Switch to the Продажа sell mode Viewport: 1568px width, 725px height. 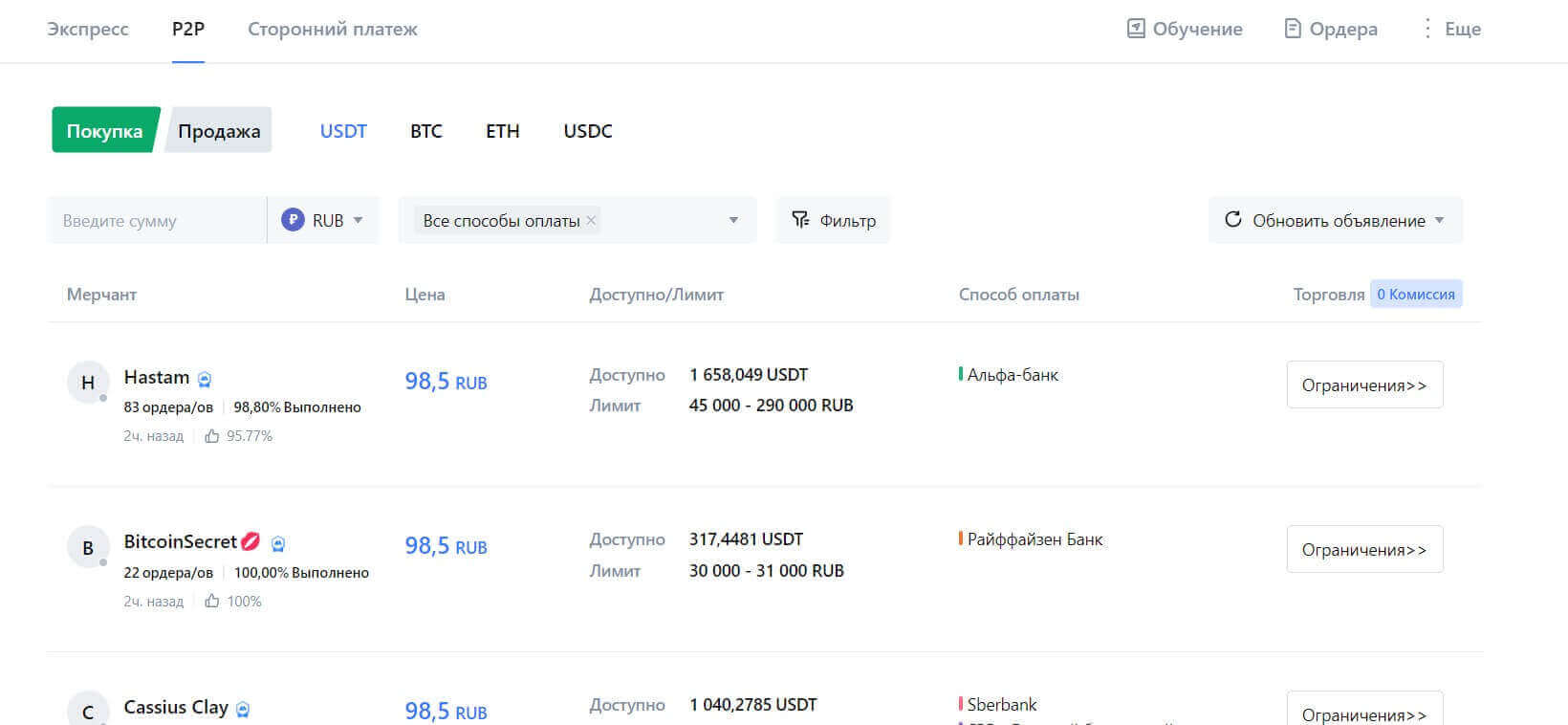(x=219, y=131)
